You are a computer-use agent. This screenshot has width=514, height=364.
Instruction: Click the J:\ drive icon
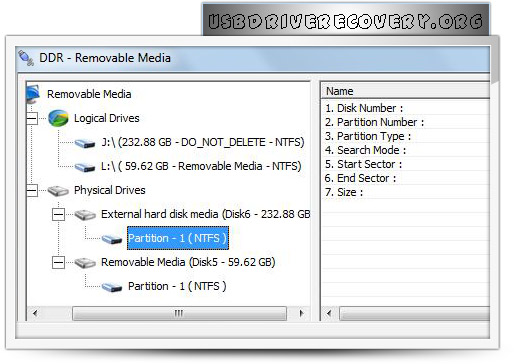[85, 143]
